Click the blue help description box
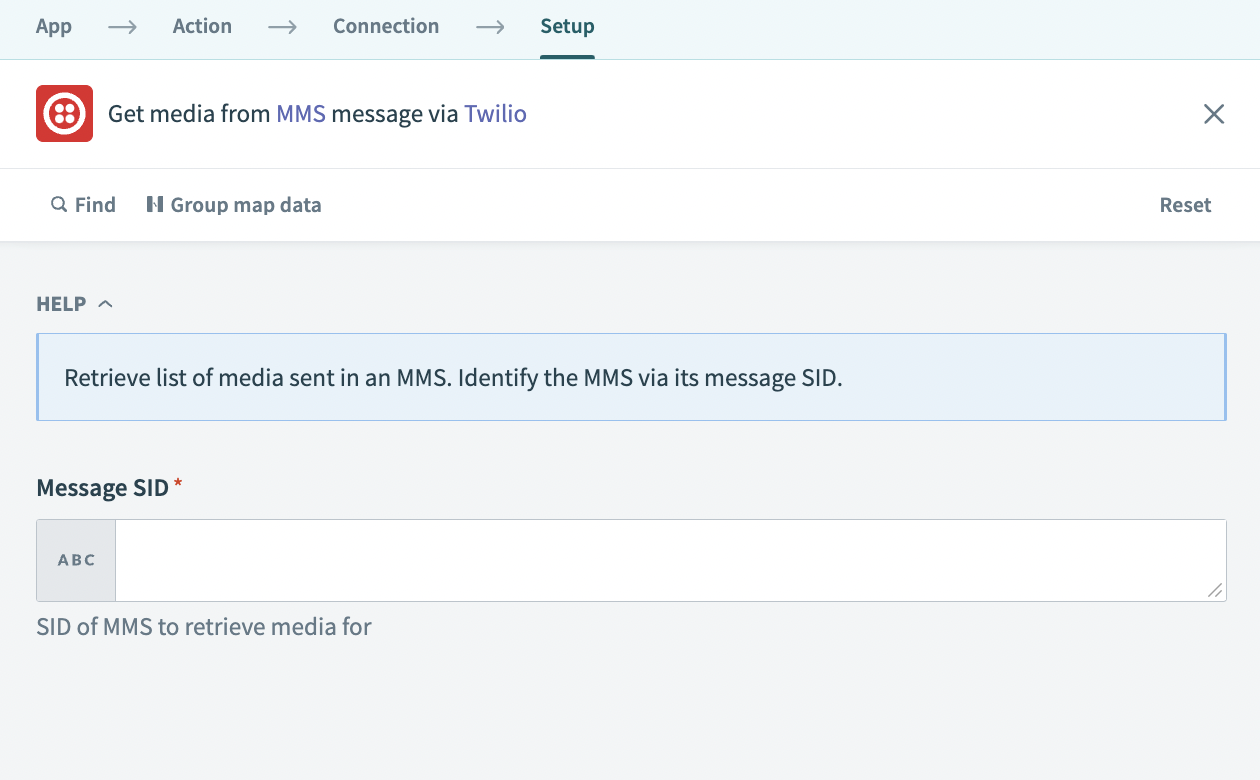1260x780 pixels. point(630,378)
